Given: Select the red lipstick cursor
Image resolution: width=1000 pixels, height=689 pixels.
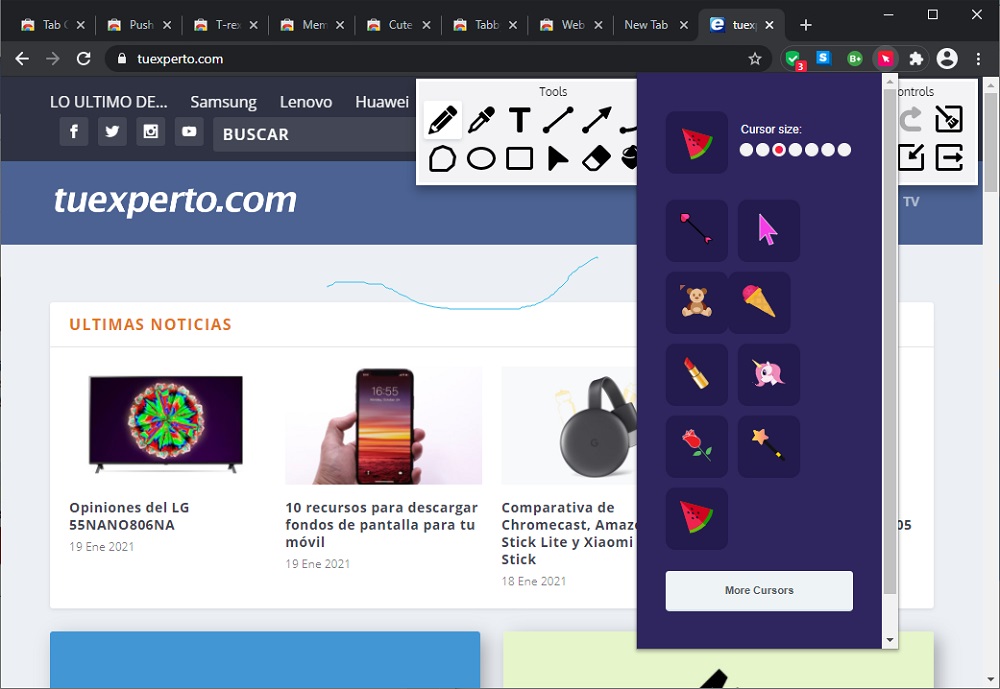Looking at the screenshot, I should [x=696, y=374].
